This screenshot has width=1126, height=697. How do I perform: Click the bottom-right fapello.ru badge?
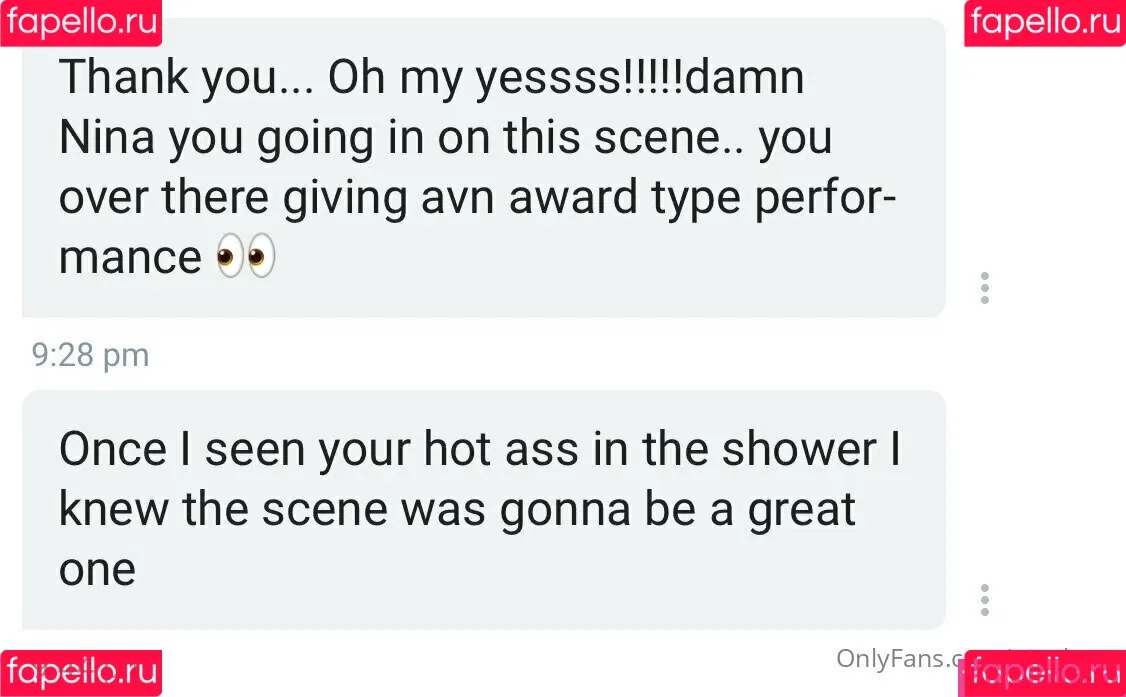[1043, 673]
